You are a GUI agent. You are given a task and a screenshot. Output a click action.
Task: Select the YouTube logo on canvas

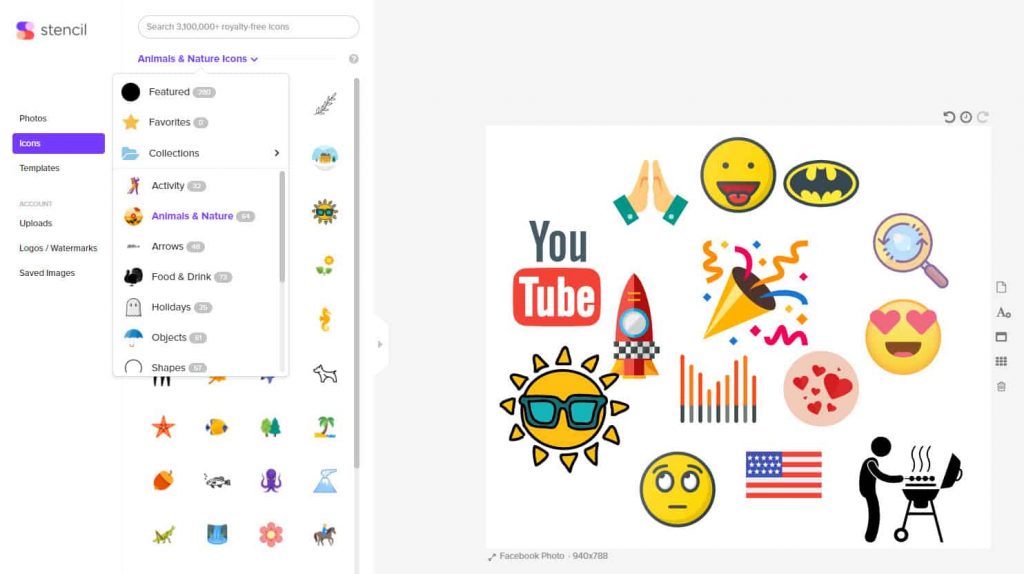click(x=557, y=273)
